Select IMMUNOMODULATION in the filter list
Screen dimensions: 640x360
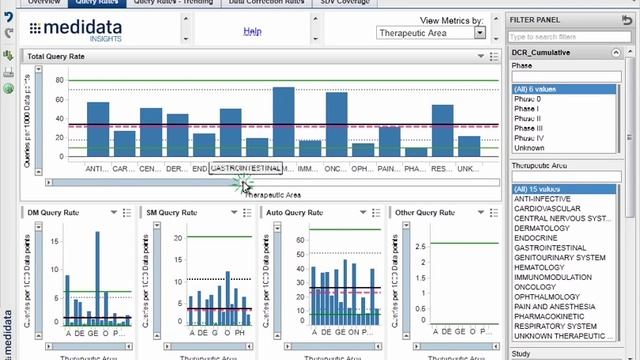click(564, 278)
